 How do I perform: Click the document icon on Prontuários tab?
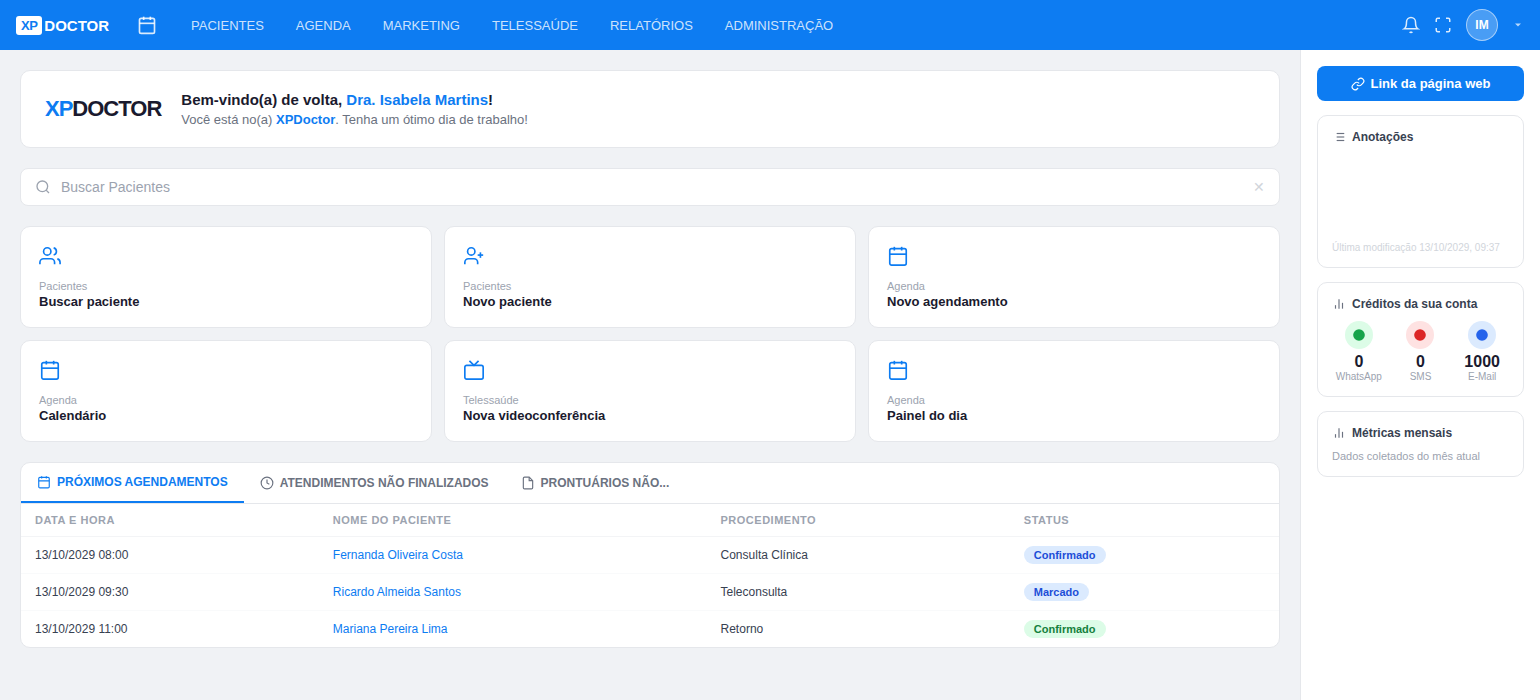click(x=528, y=483)
